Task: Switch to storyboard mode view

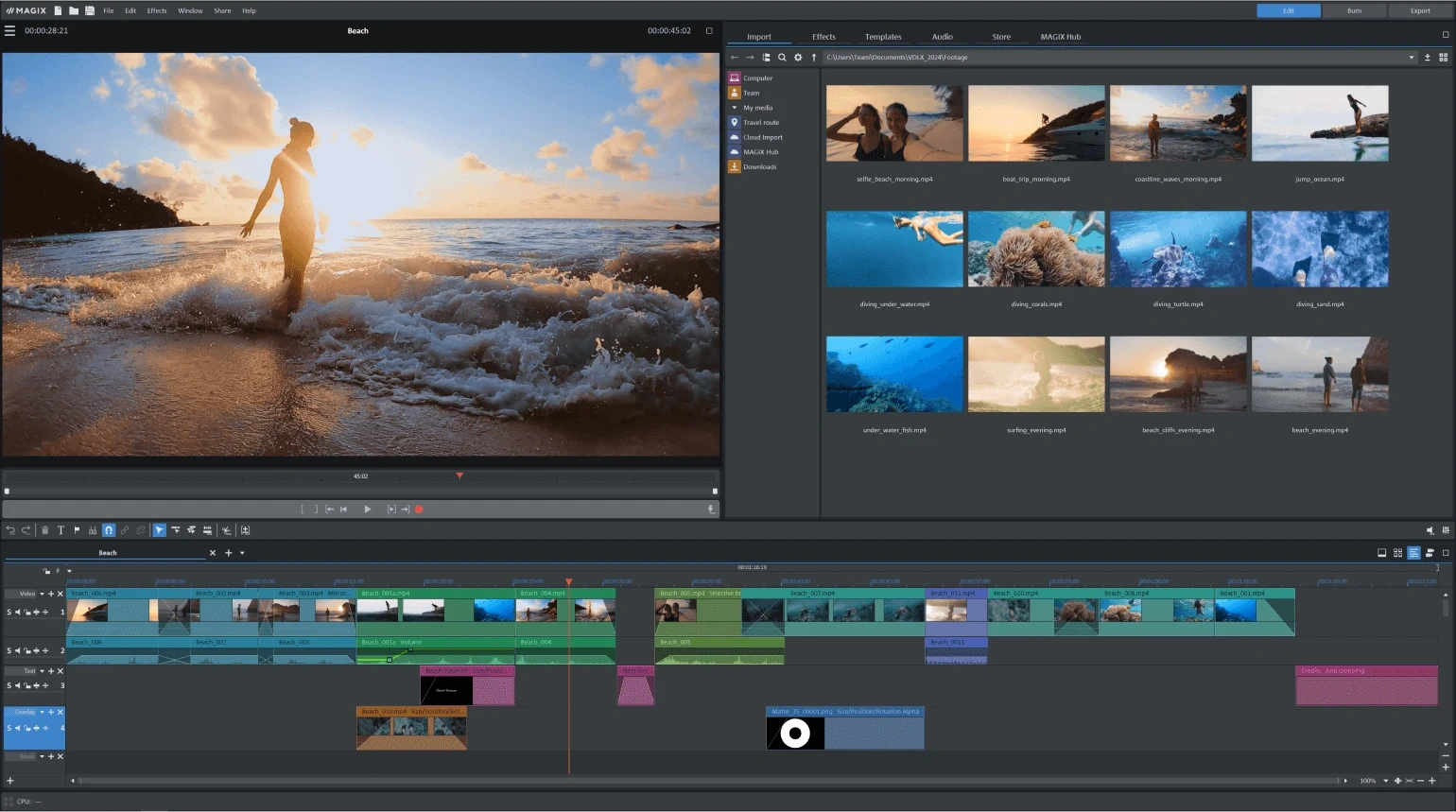Action: click(x=1381, y=553)
